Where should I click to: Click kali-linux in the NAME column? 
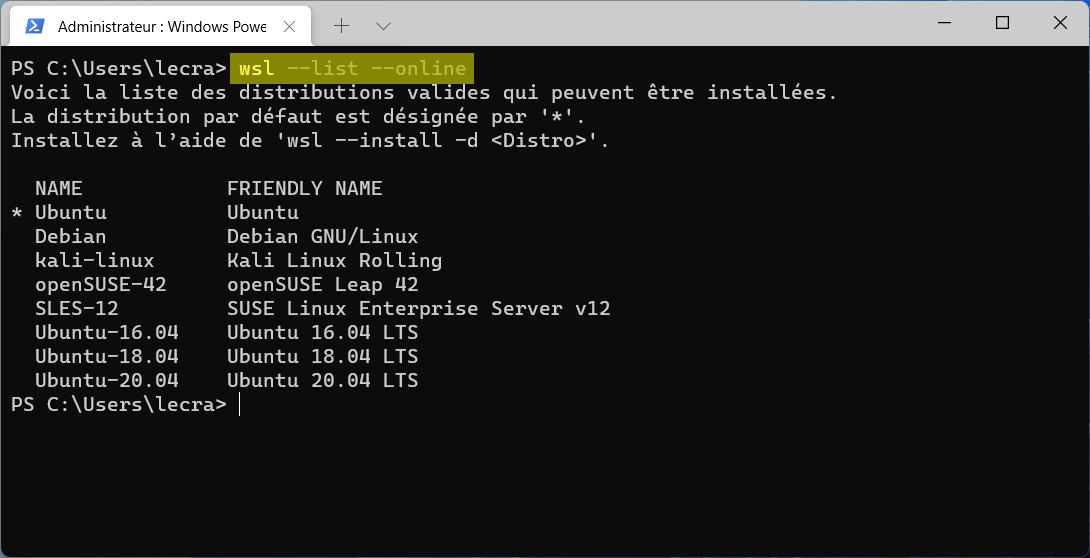point(95,261)
